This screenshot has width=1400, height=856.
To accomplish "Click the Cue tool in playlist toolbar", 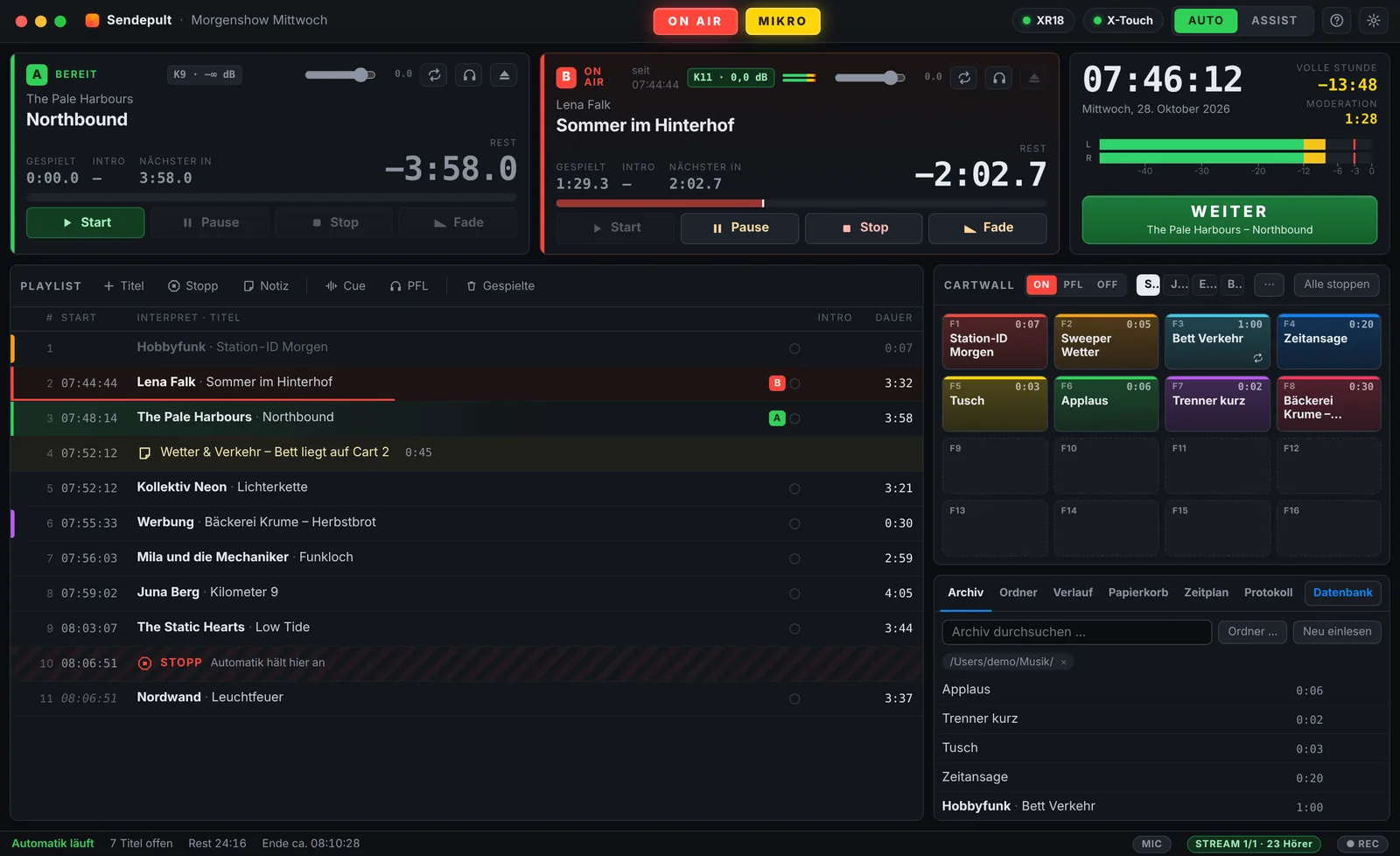I will tap(346, 286).
